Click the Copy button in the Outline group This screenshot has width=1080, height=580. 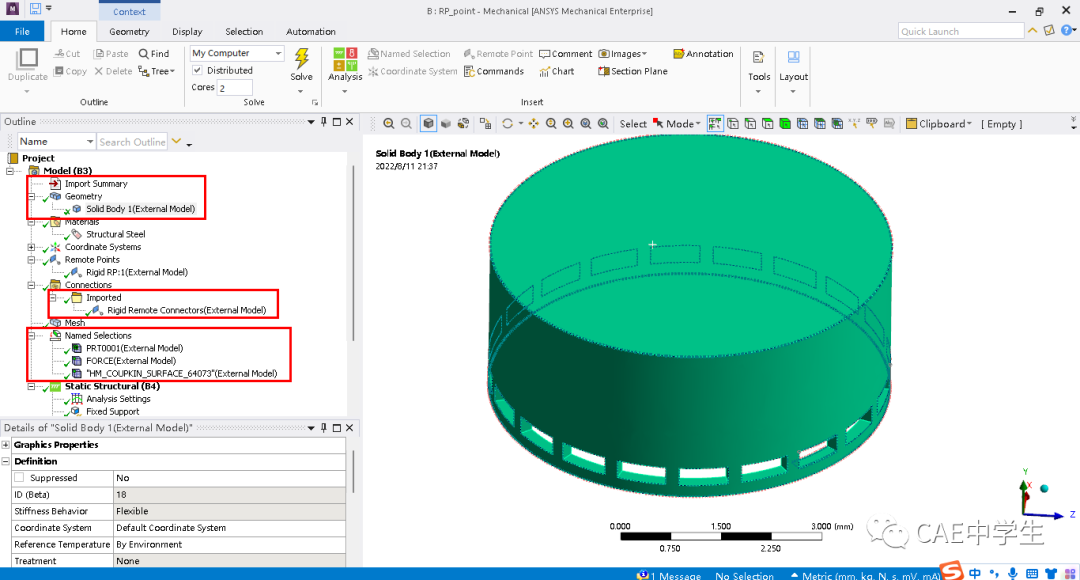pyautogui.click(x=70, y=71)
